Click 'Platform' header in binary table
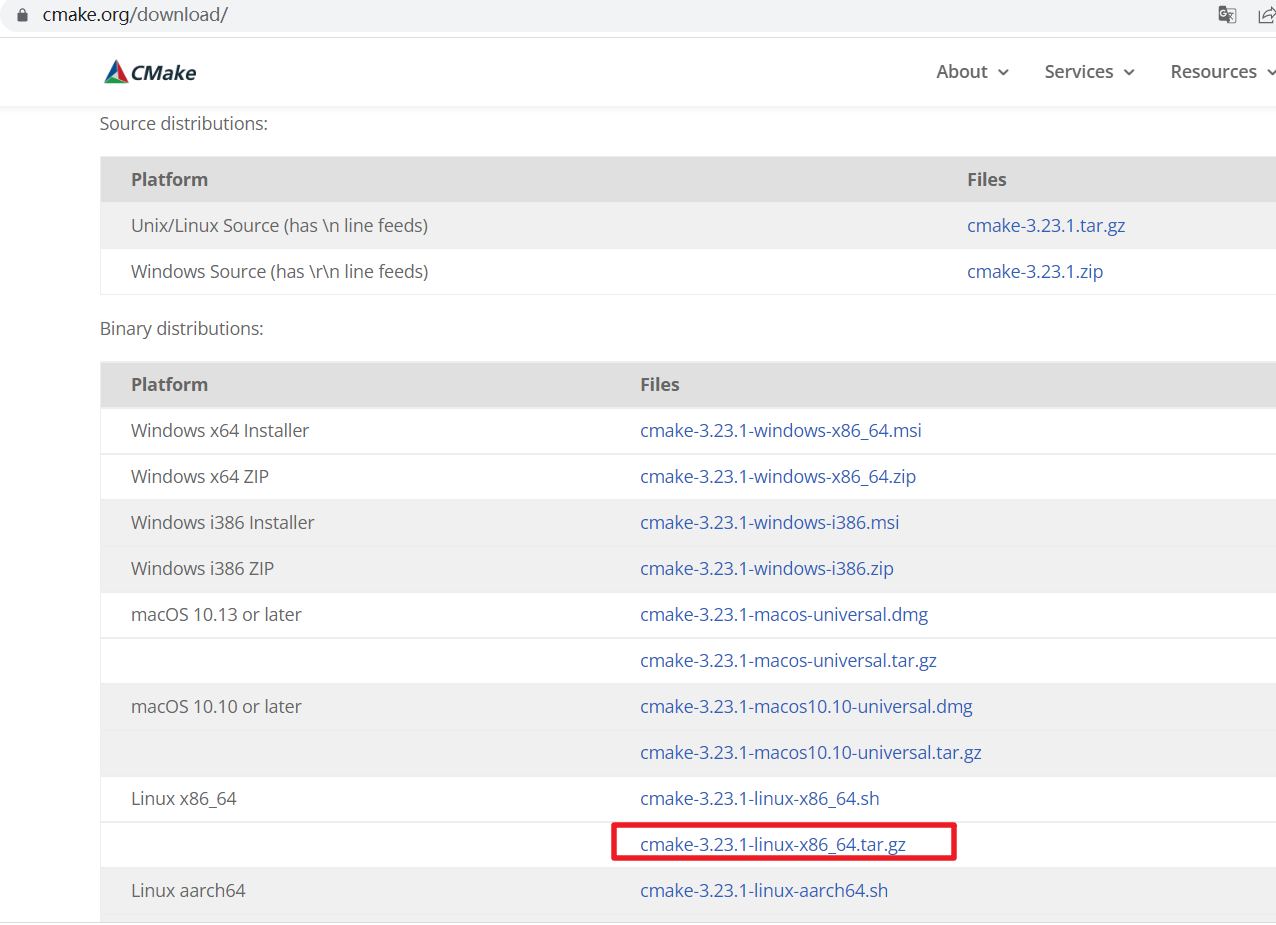The width and height of the screenshot is (1276, 925). point(169,385)
